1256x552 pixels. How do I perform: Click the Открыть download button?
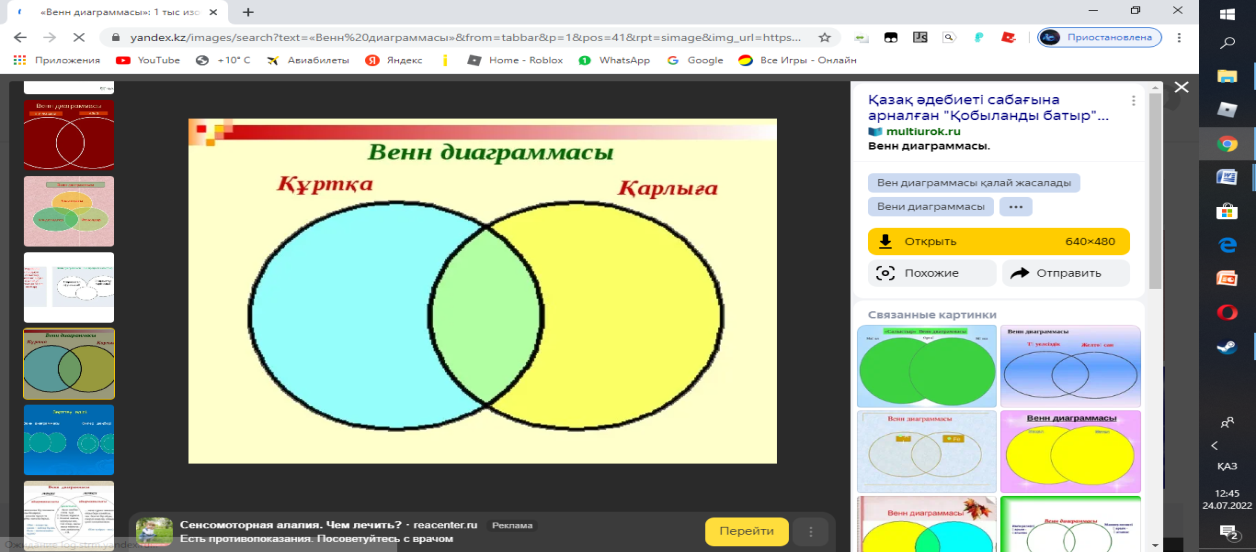point(999,241)
